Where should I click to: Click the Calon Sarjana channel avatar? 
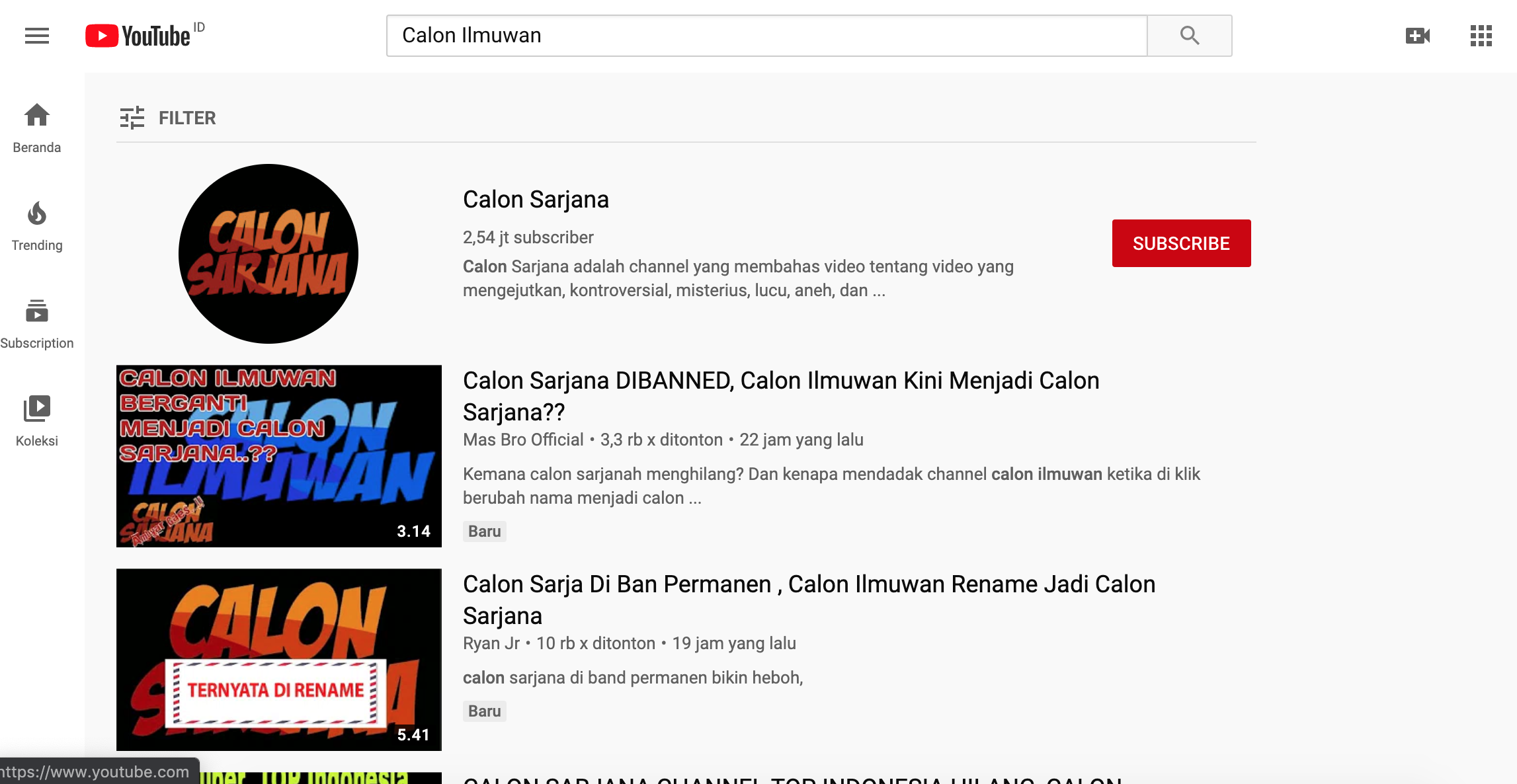point(268,254)
